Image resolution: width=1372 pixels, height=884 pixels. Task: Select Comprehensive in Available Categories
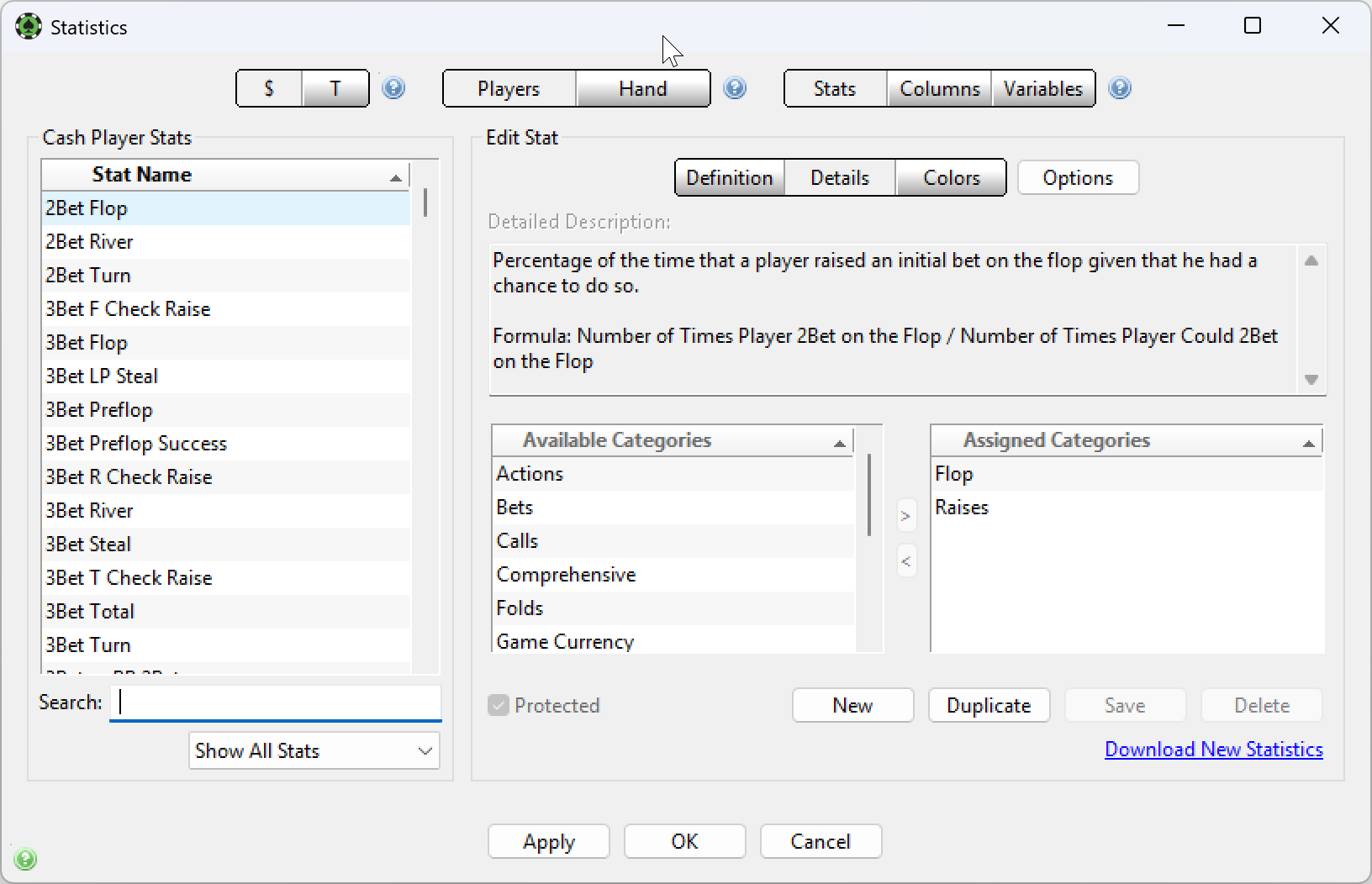coord(673,574)
